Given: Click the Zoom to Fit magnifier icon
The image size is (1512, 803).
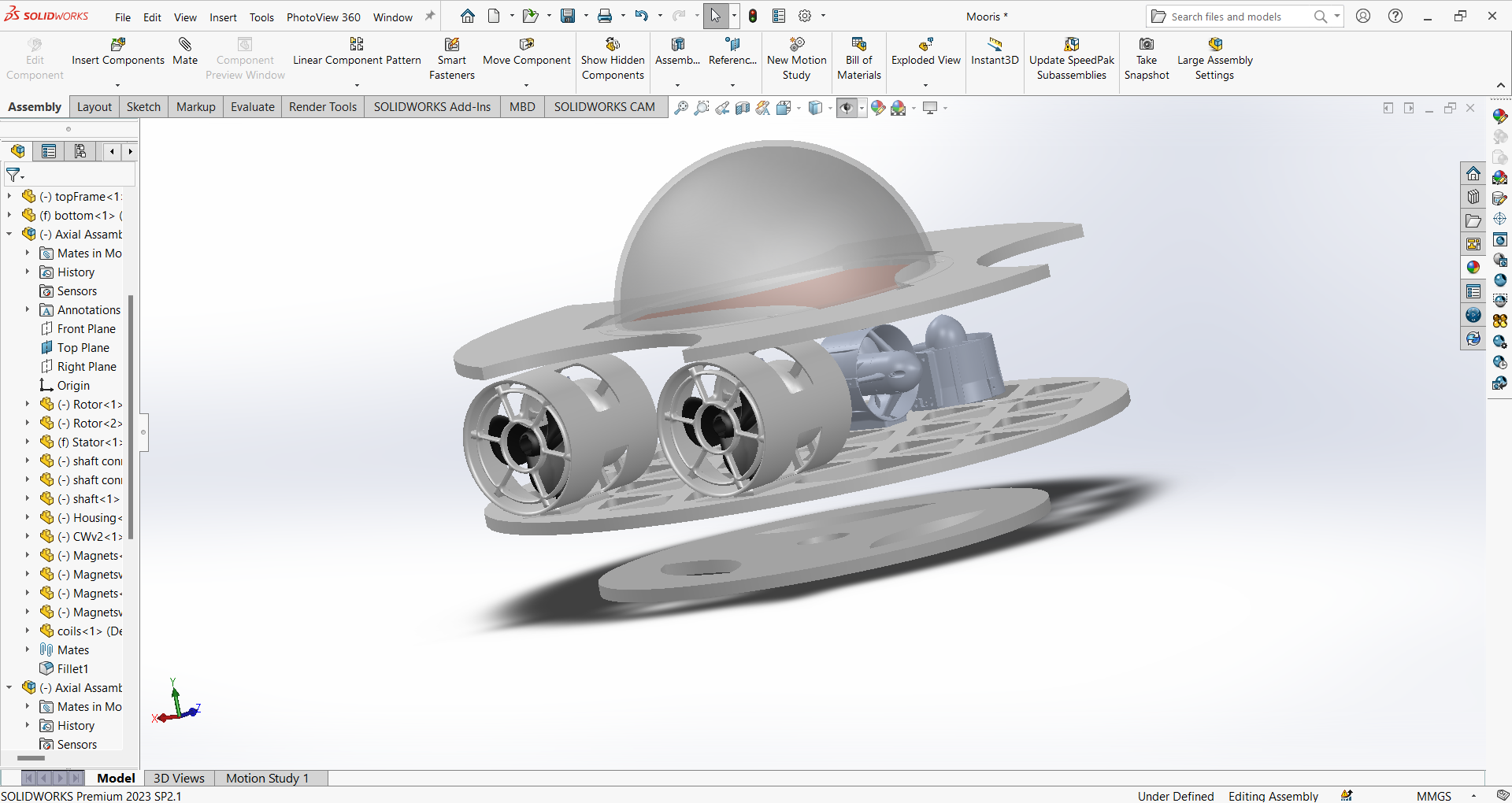Looking at the screenshot, I should click(681, 108).
